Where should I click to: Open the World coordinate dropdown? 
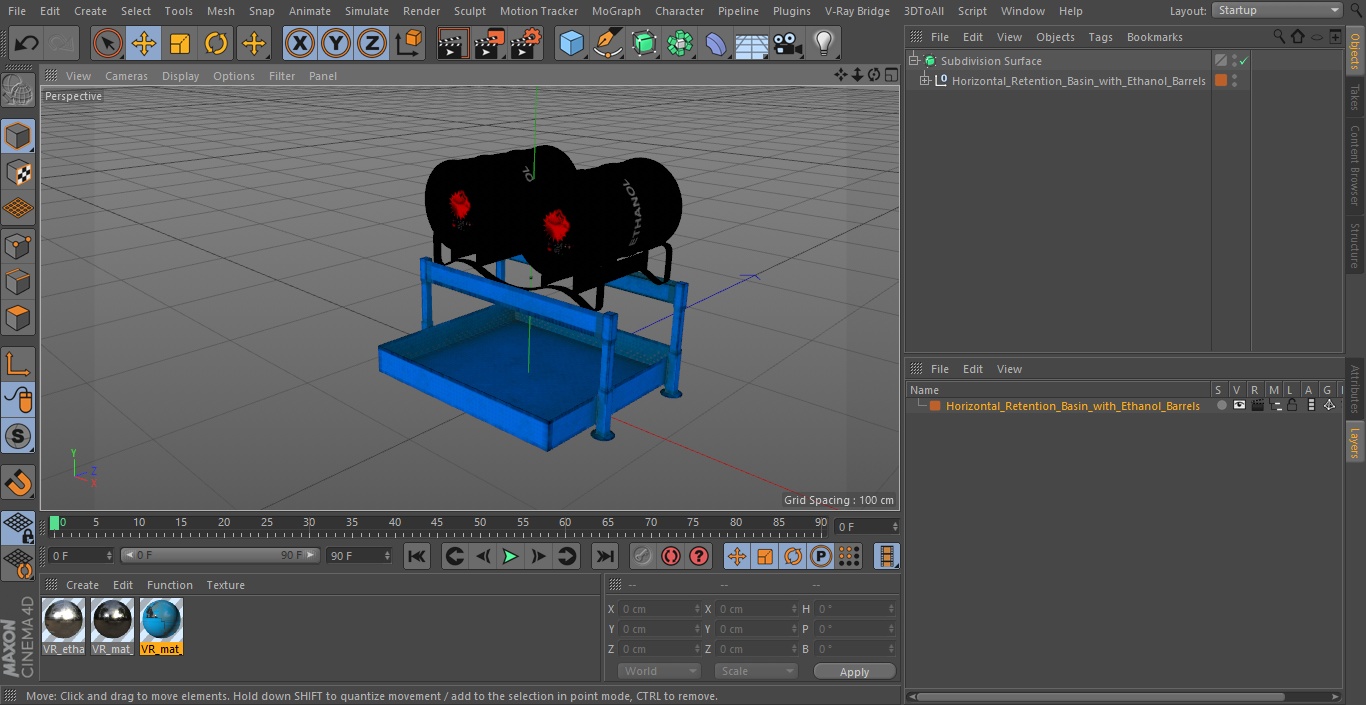pyautogui.click(x=658, y=671)
